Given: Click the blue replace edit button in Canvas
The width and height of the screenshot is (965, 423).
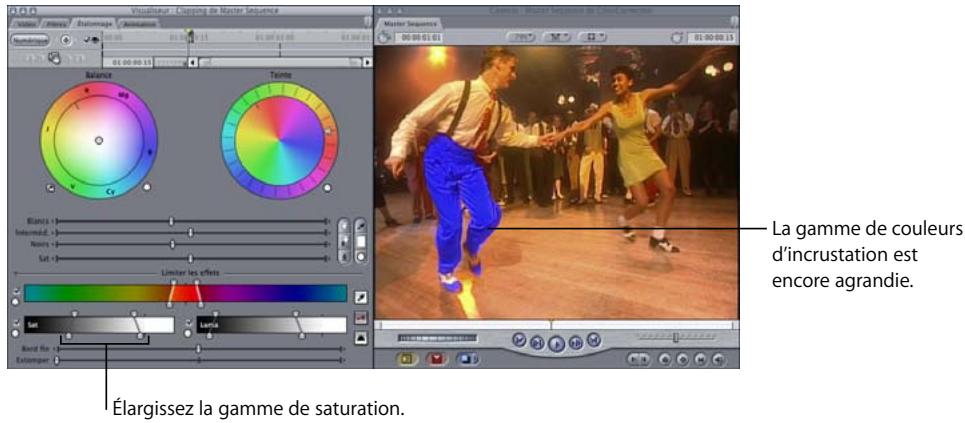Looking at the screenshot, I should coord(468,359).
